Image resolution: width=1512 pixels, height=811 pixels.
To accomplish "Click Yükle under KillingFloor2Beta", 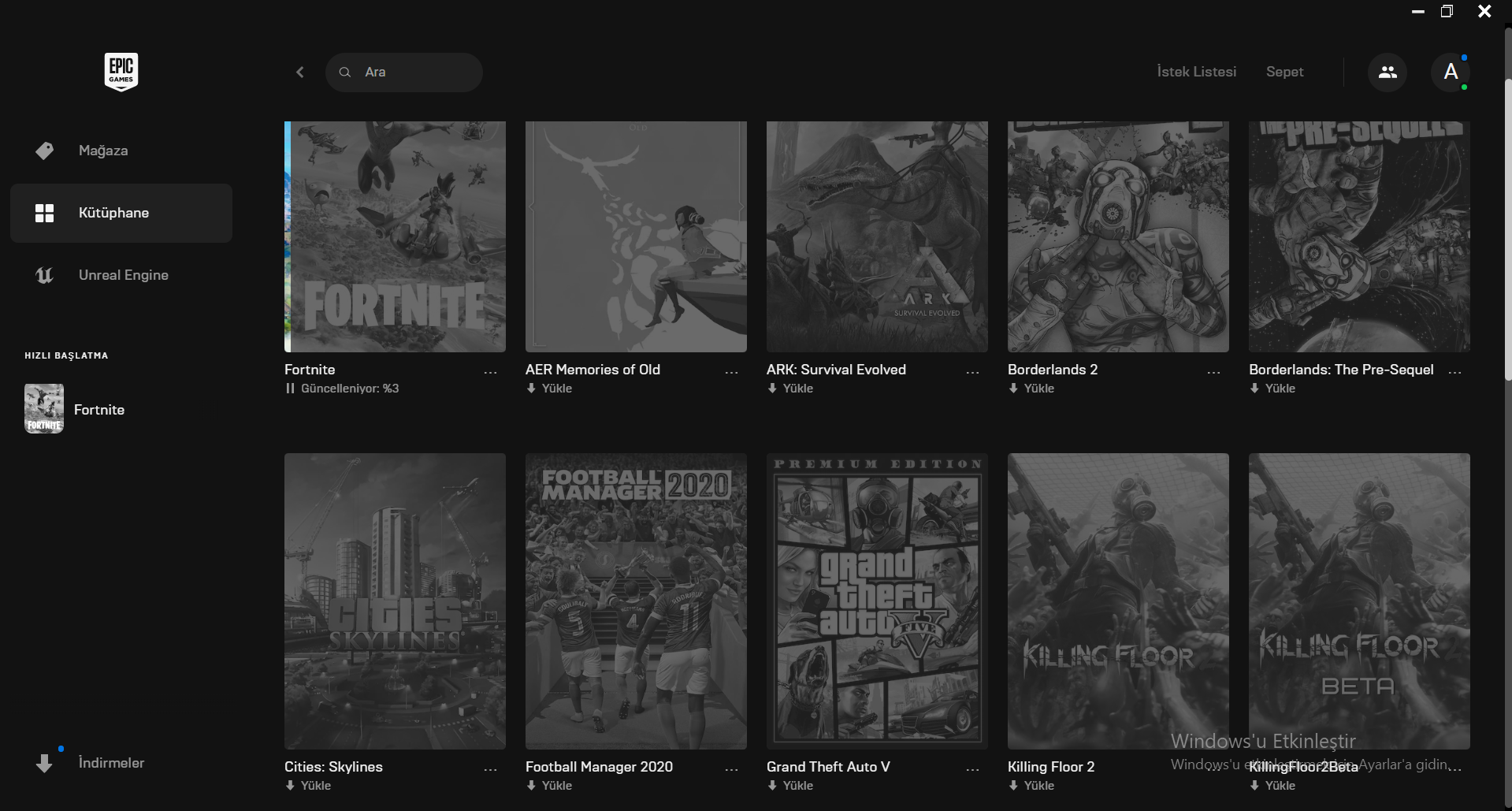I will pyautogui.click(x=1272, y=786).
